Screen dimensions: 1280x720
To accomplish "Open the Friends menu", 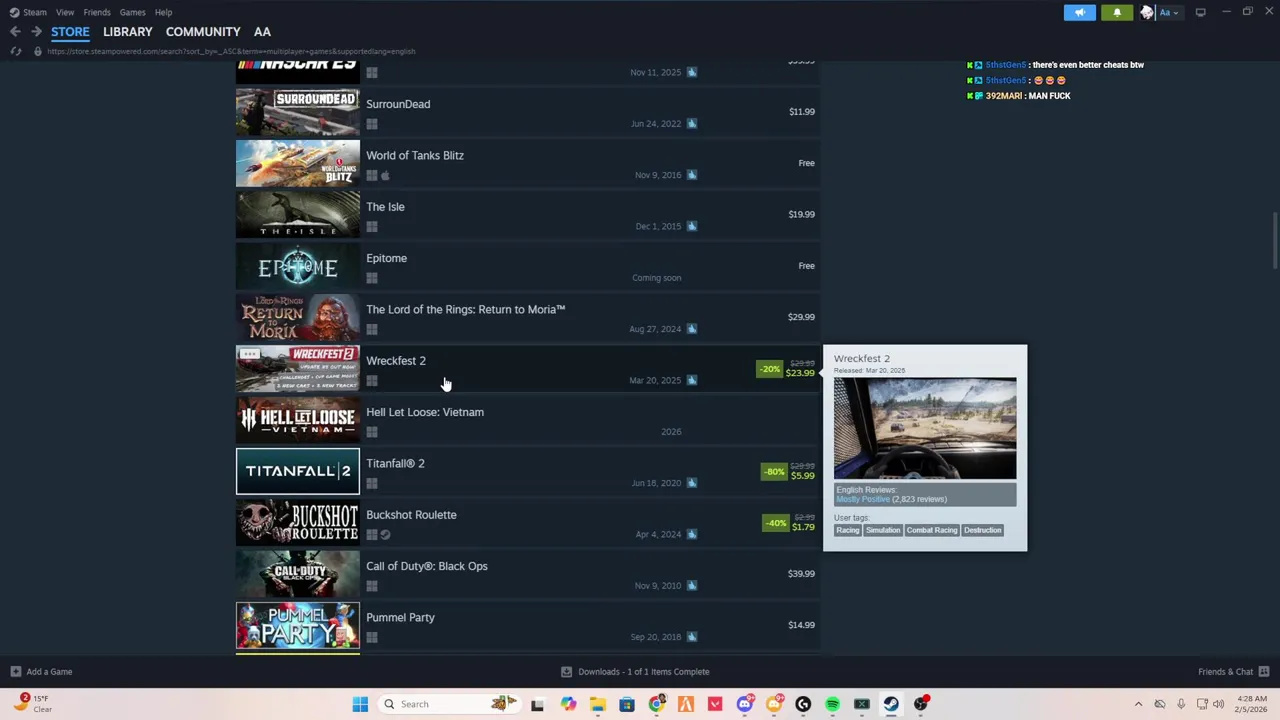I will (x=97, y=12).
